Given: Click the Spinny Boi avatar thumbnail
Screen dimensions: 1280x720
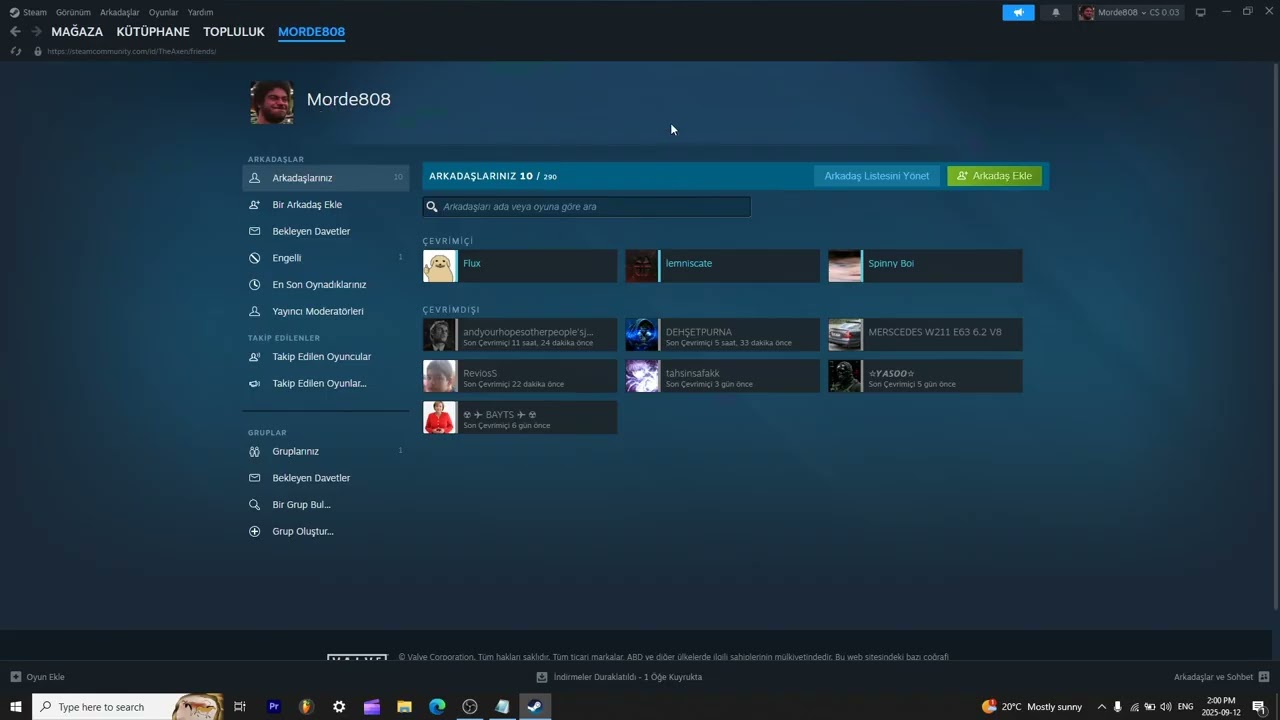Looking at the screenshot, I should (x=845, y=266).
